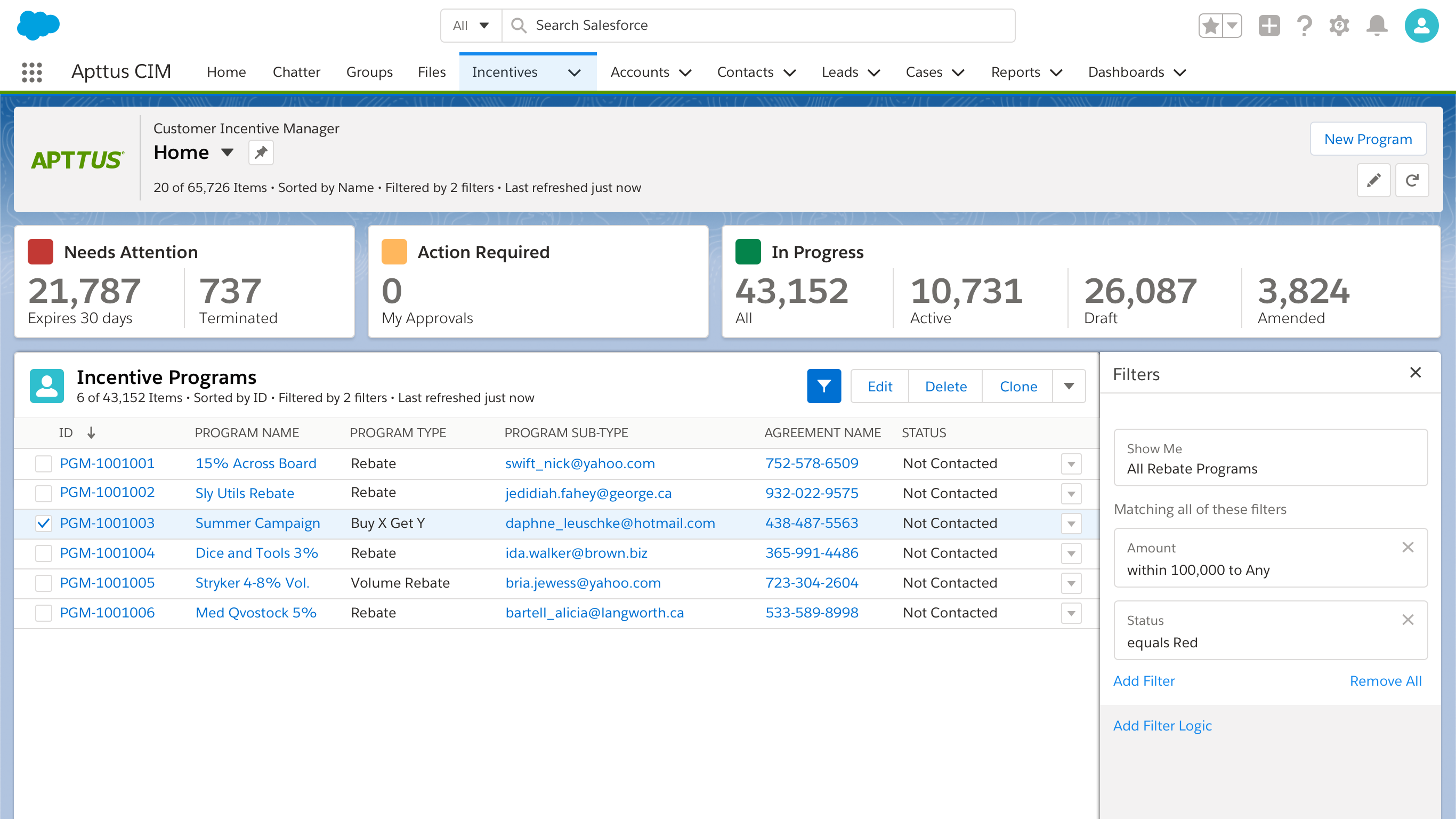Open the Help question mark icon
Image resolution: width=1456 pixels, height=819 pixels.
point(1305,26)
